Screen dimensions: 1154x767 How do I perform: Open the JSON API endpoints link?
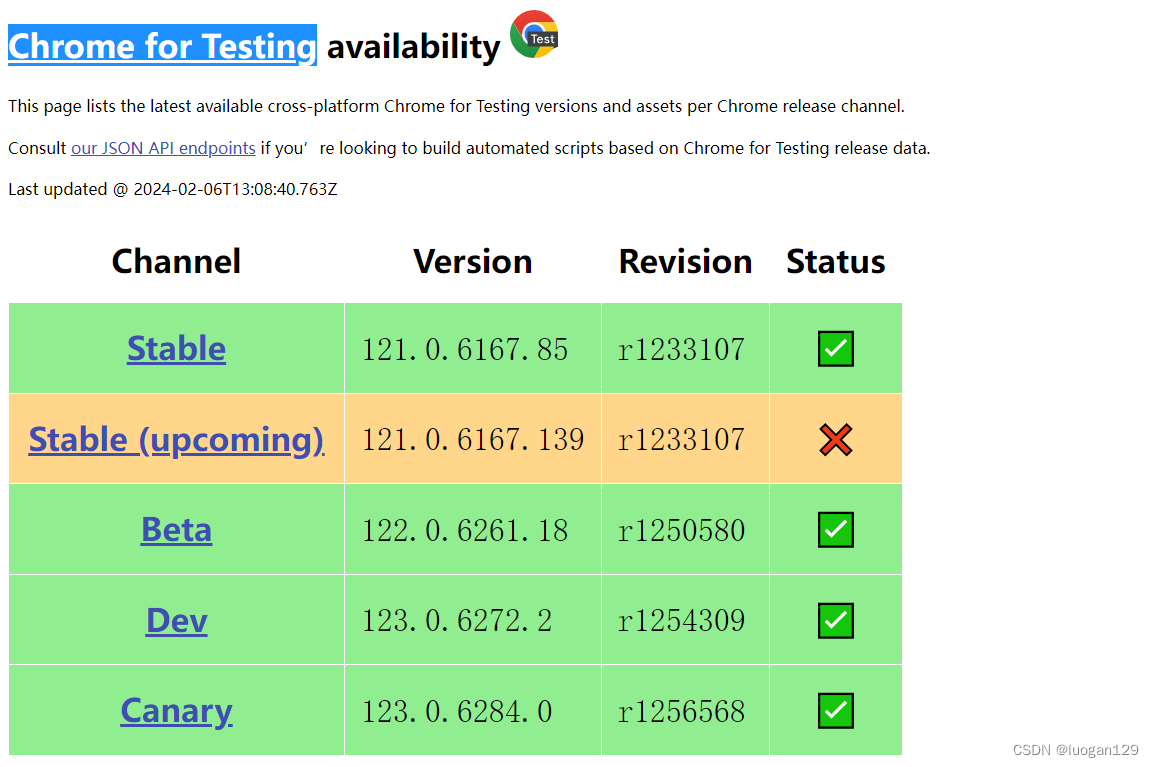[163, 148]
